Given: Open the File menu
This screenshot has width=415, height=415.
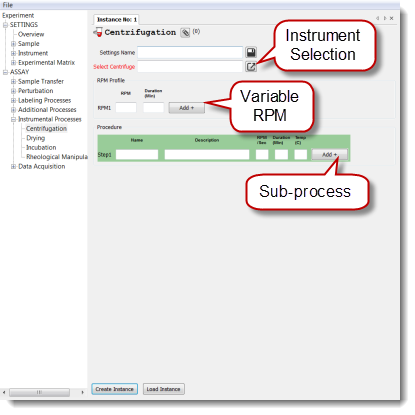Looking at the screenshot, I should pyautogui.click(x=8, y=5).
